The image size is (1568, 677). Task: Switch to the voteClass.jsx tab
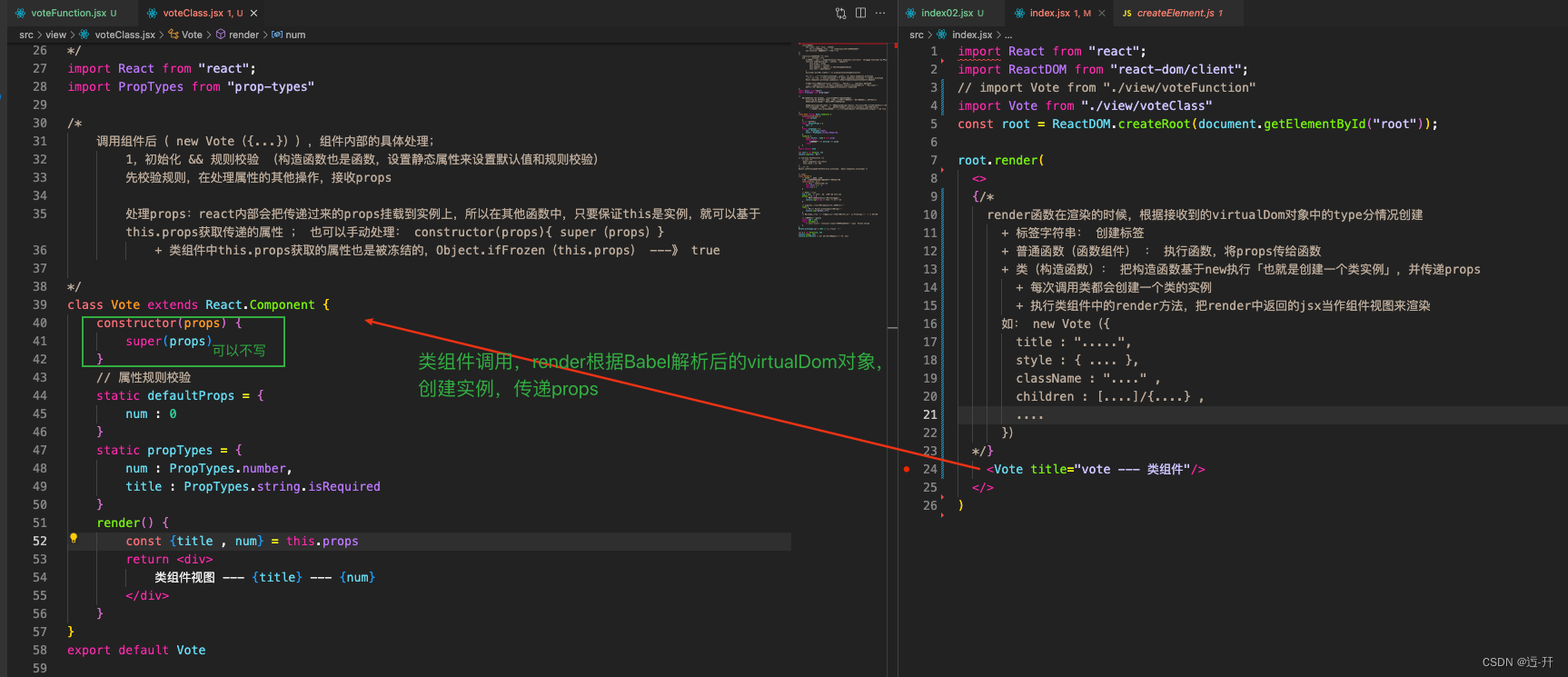tap(193, 13)
